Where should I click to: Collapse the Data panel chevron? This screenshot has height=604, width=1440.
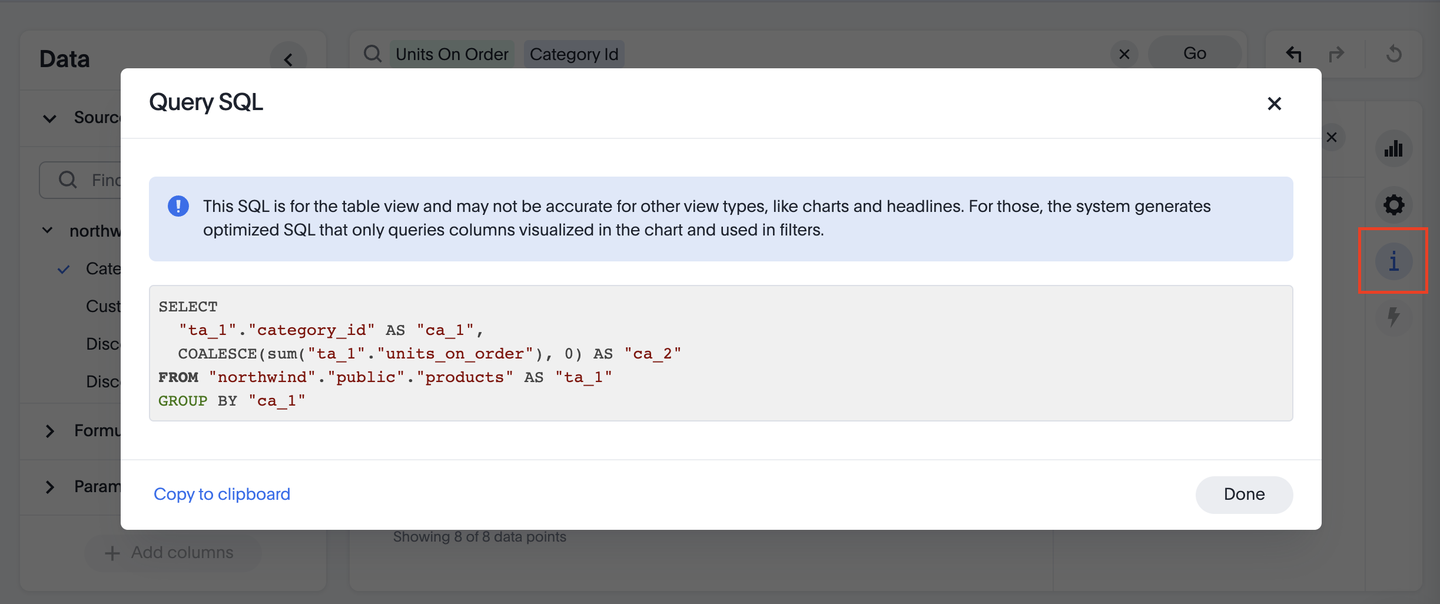288,59
